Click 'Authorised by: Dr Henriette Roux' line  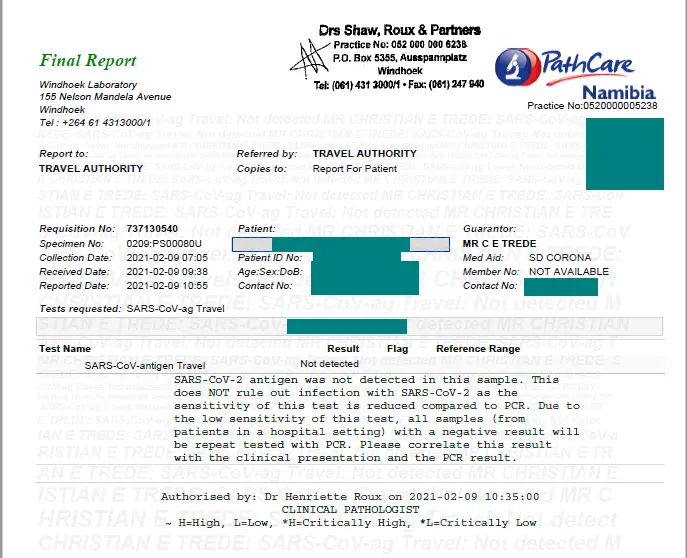[x=350, y=497]
